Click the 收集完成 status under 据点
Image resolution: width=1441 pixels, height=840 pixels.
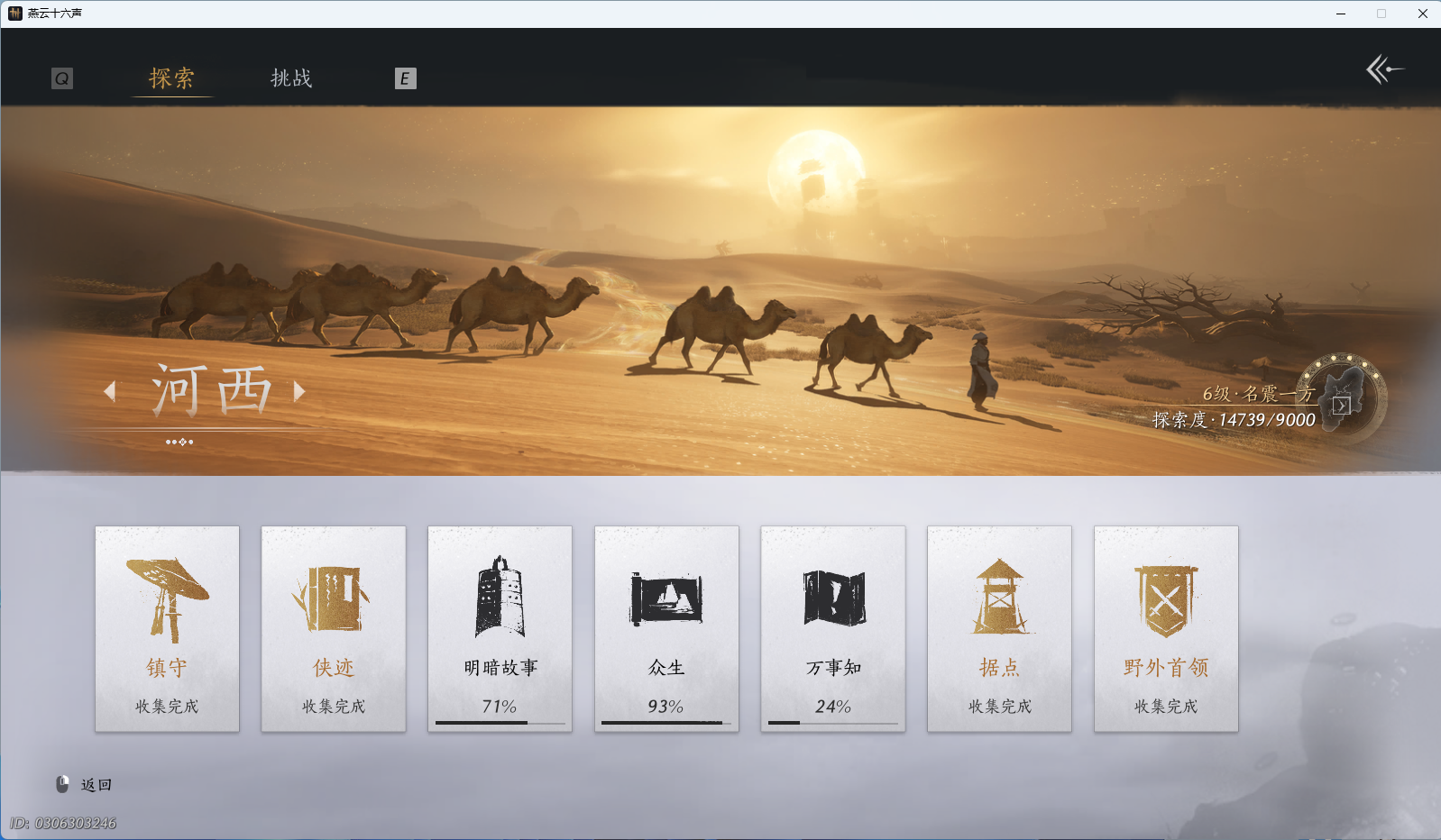click(x=1000, y=707)
